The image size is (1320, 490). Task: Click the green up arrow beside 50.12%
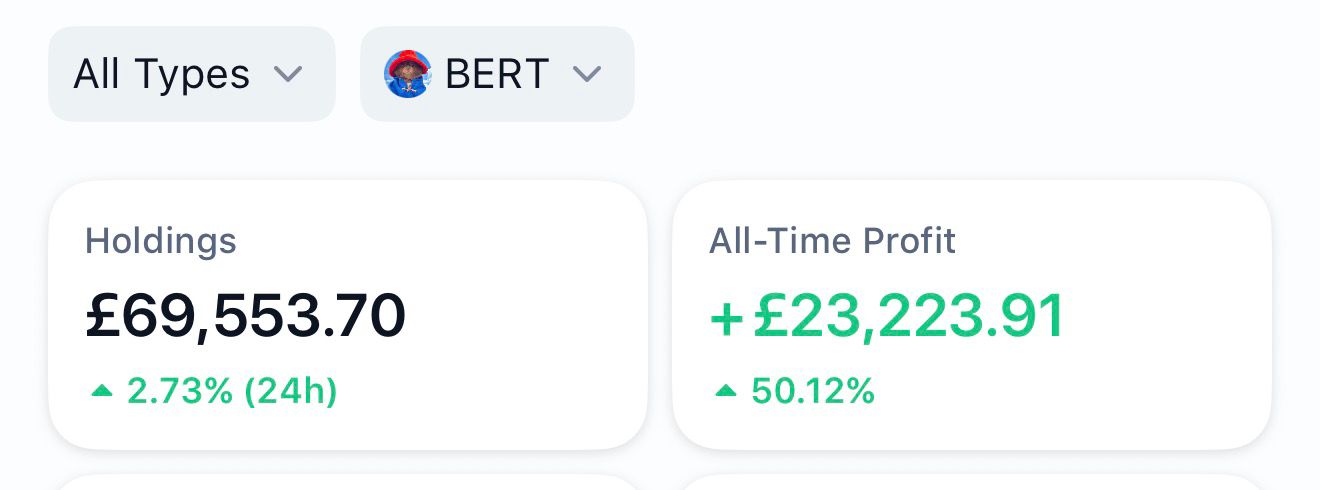click(725, 391)
